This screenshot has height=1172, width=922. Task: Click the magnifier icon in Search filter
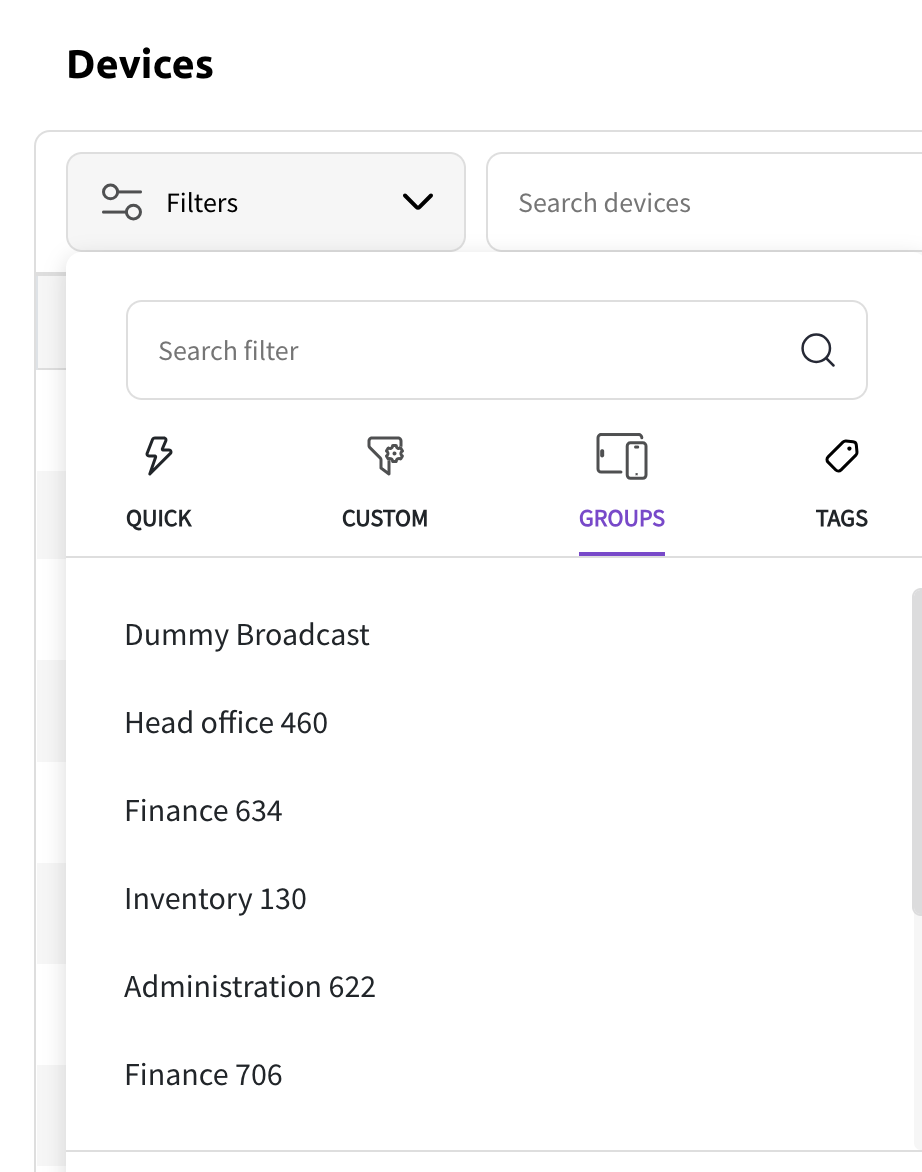(818, 351)
